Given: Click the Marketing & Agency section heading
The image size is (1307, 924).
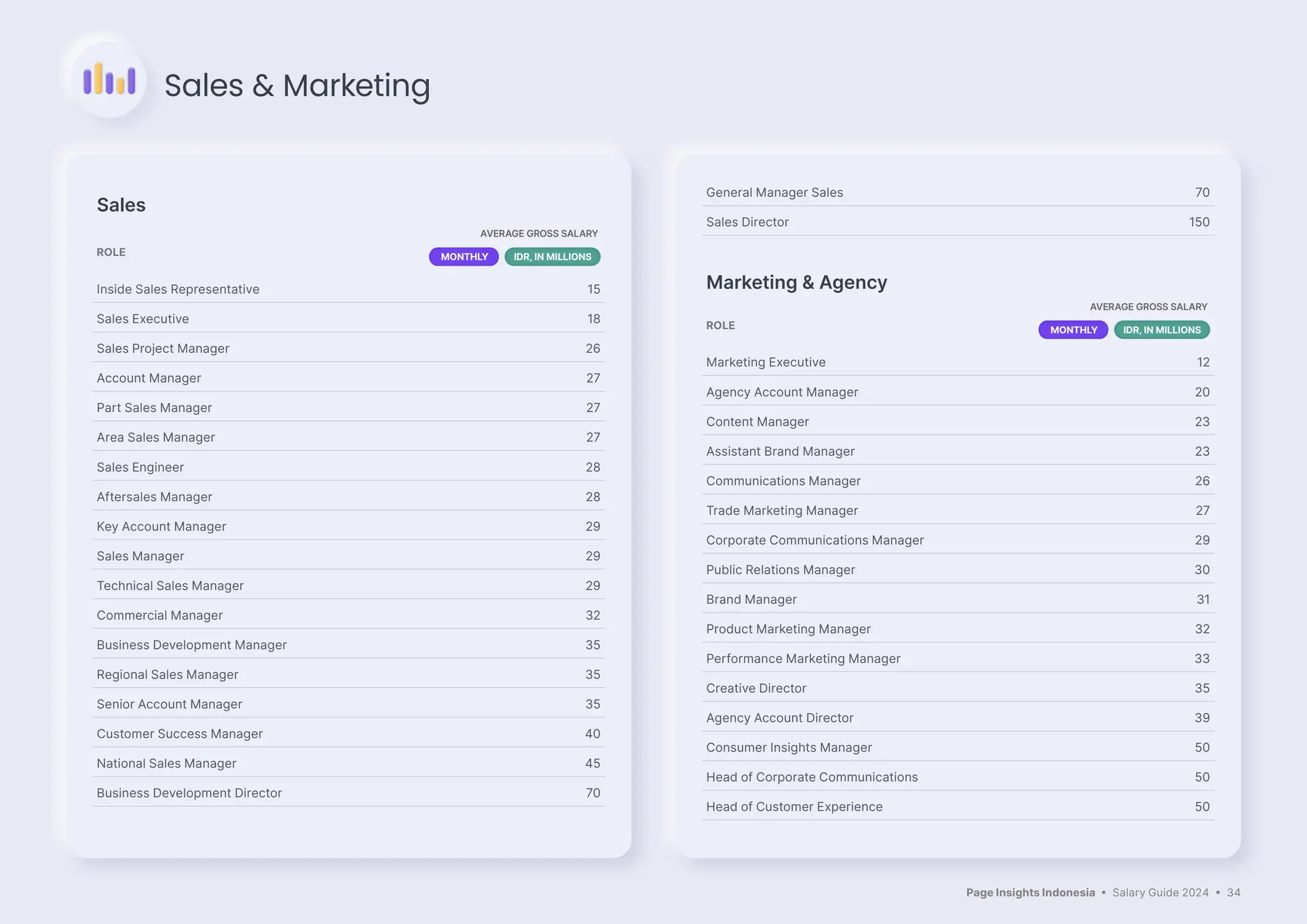Looking at the screenshot, I should 796,282.
